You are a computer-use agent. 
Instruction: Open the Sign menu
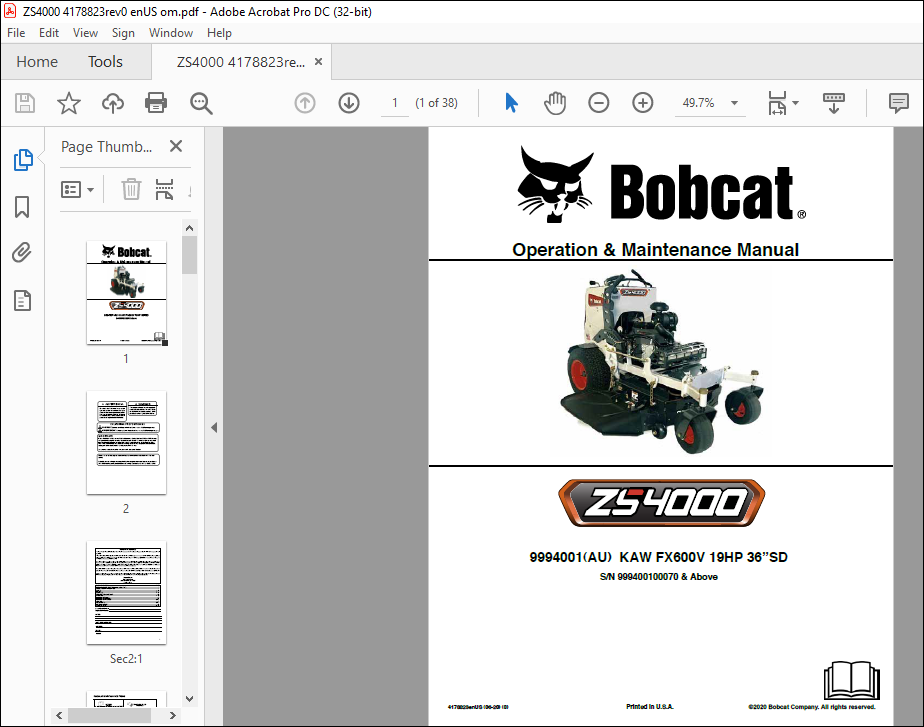(123, 33)
